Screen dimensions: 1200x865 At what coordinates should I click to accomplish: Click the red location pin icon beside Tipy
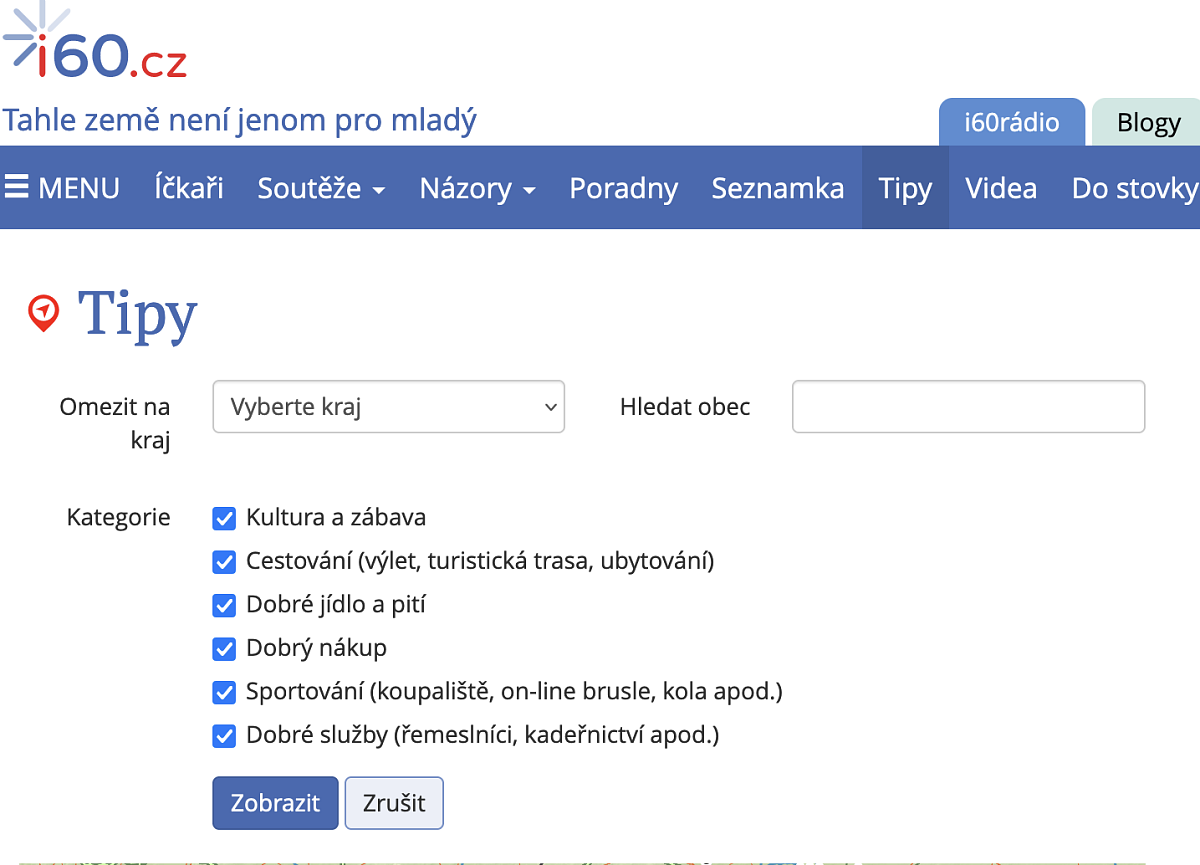pyautogui.click(x=43, y=313)
